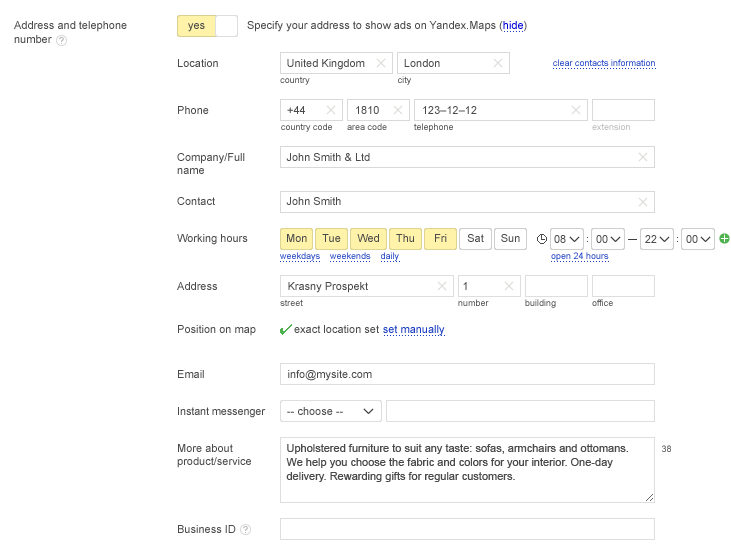Enable Sunday as a working day

(510, 238)
